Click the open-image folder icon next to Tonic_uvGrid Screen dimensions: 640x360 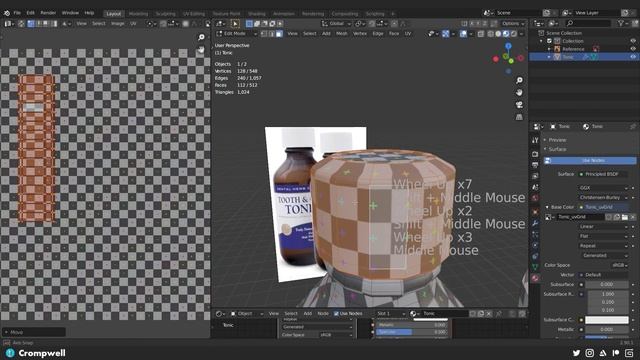(x=625, y=217)
